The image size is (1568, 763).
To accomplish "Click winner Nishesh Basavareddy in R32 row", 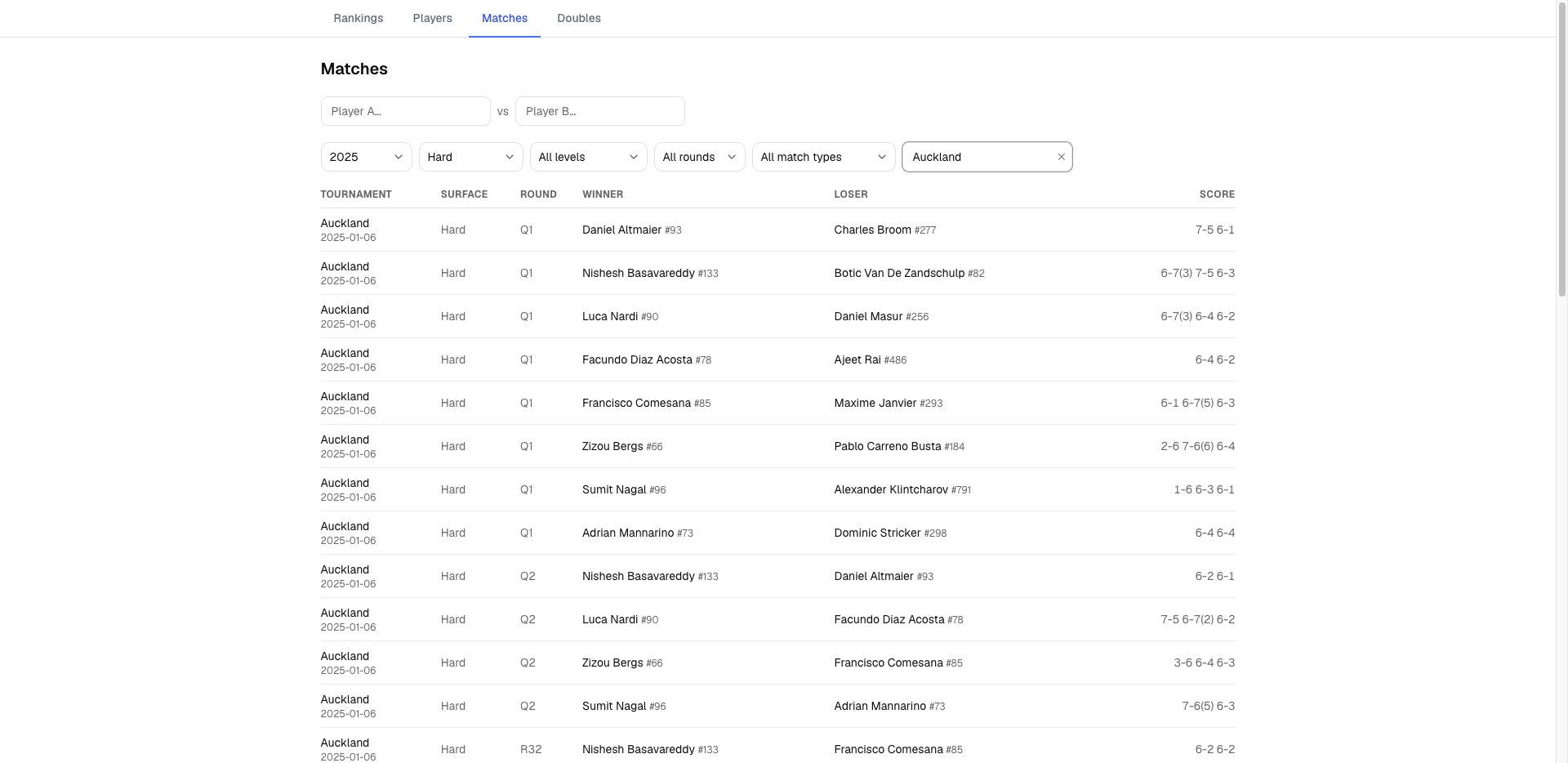I will point(639,749).
